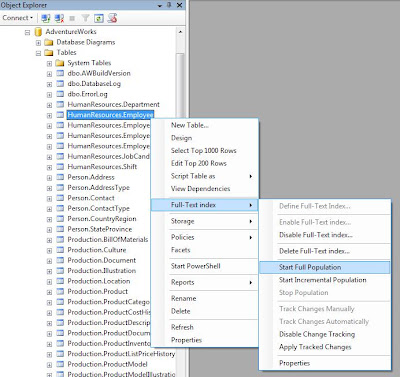Open the Storage submenu
This screenshot has width=400, height=377.
(x=204, y=221)
